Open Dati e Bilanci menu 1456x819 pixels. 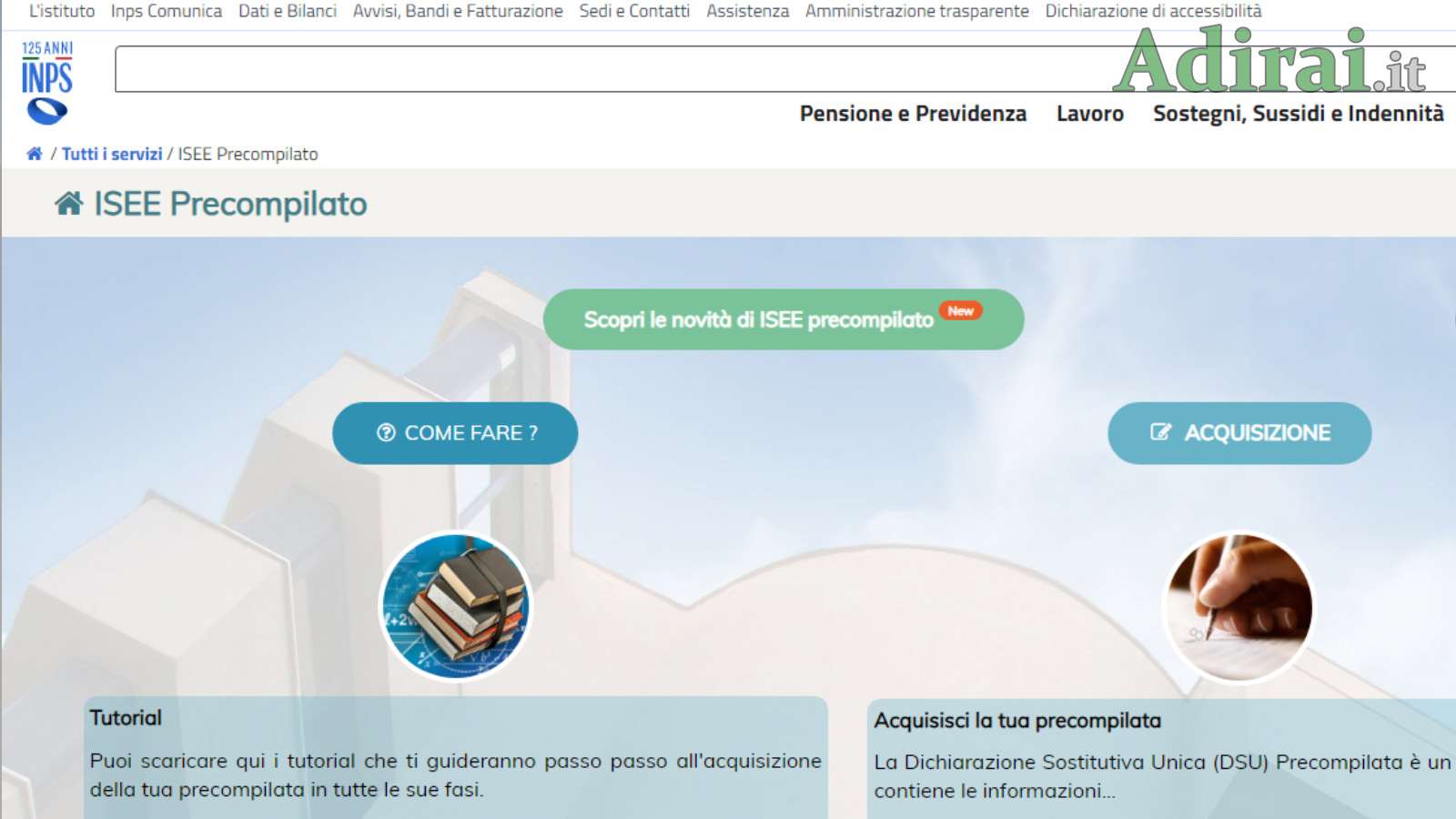point(288,11)
